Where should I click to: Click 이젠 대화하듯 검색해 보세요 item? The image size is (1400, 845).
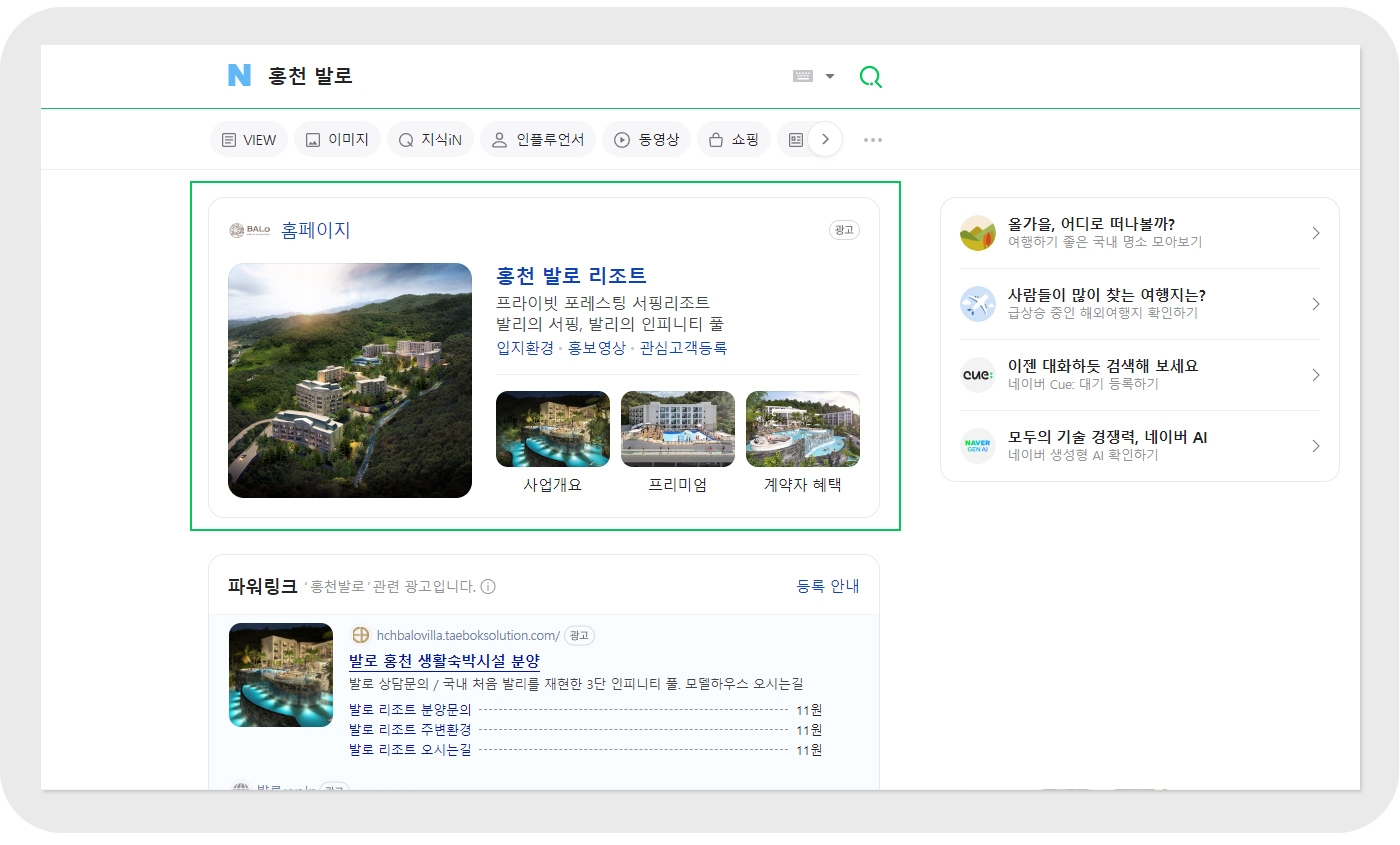click(1140, 375)
